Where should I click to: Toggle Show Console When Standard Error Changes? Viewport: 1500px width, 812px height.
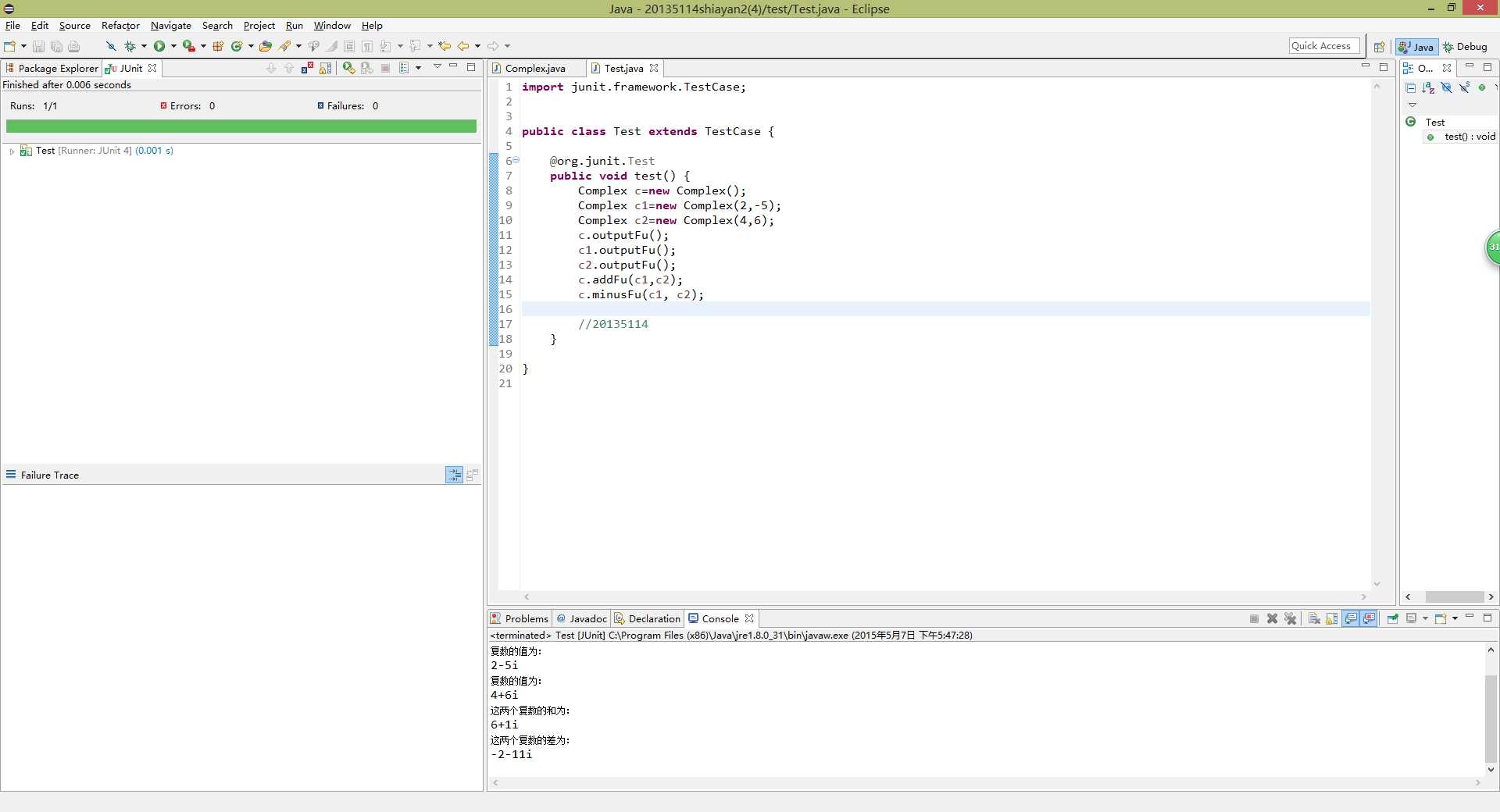(x=1369, y=618)
